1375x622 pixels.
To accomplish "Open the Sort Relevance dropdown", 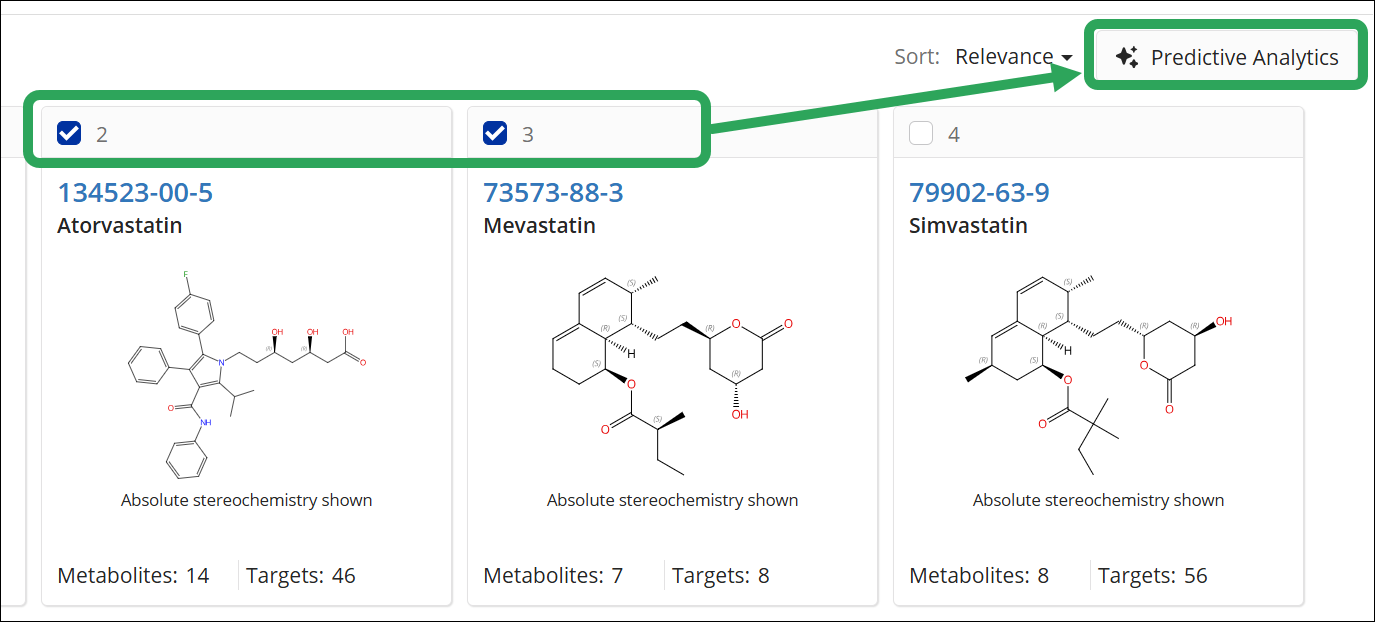I will [x=1012, y=57].
